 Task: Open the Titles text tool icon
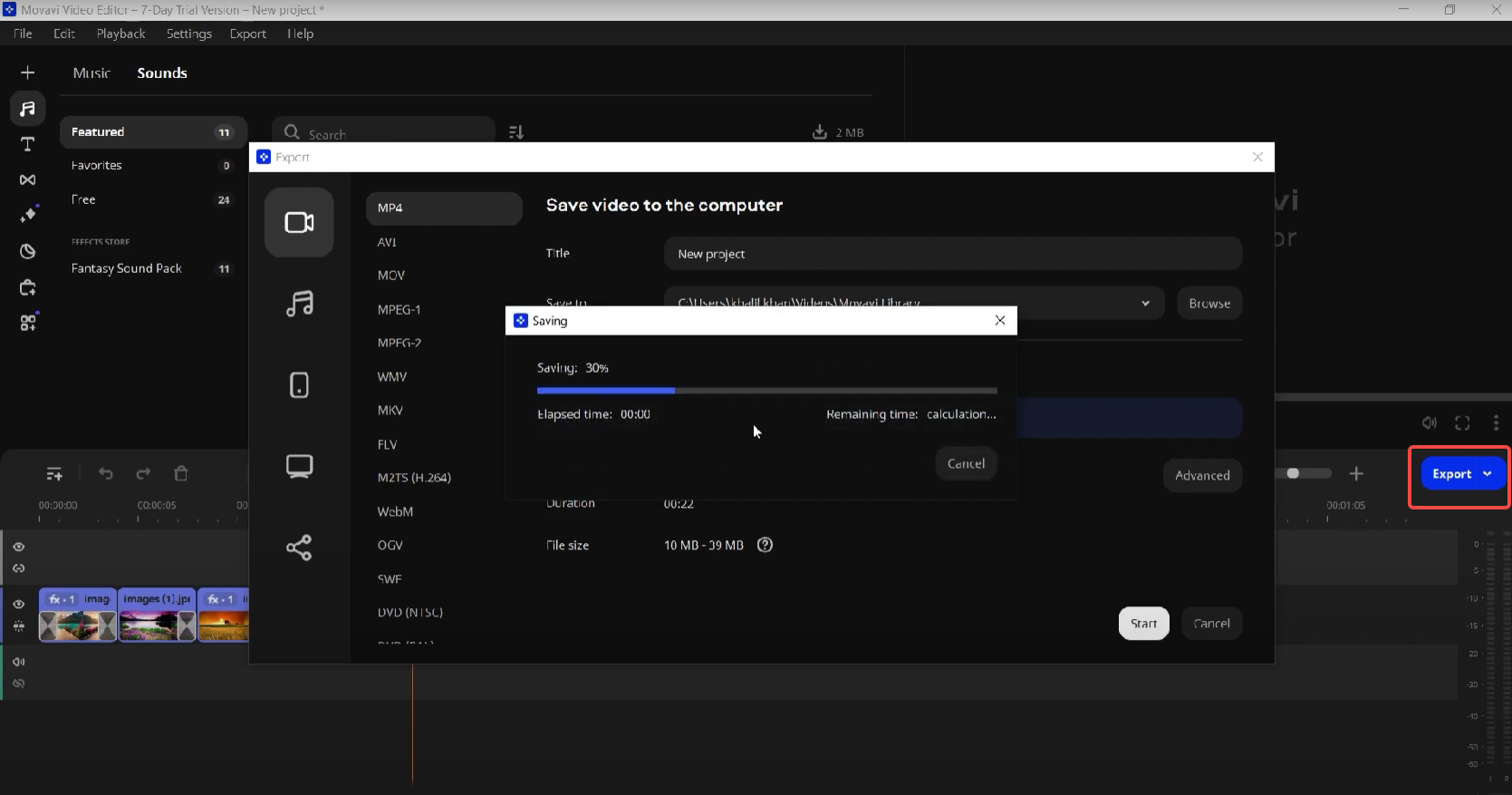[28, 144]
